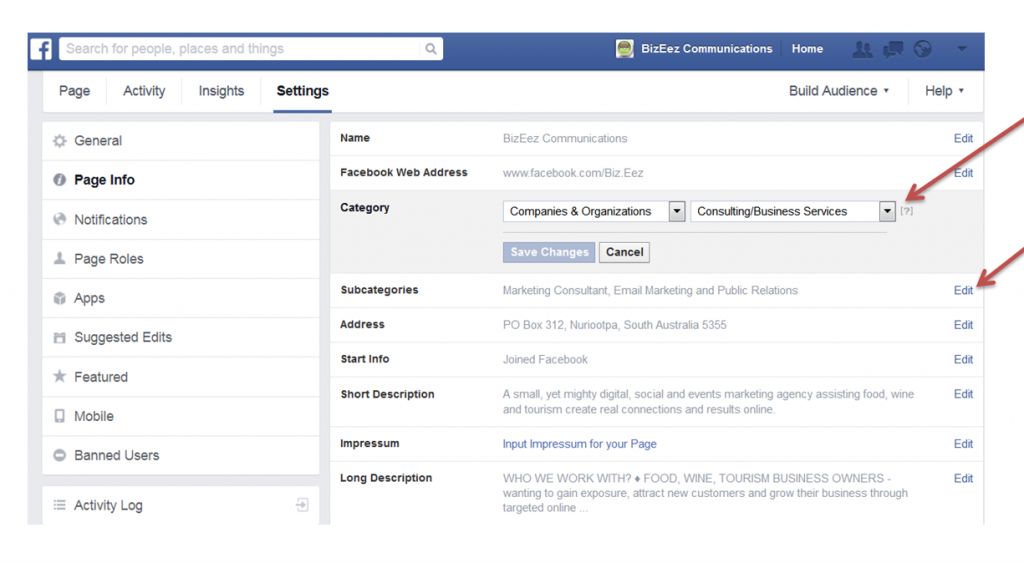
Task: Click the Activity Log exit arrow icon
Action: [x=302, y=505]
